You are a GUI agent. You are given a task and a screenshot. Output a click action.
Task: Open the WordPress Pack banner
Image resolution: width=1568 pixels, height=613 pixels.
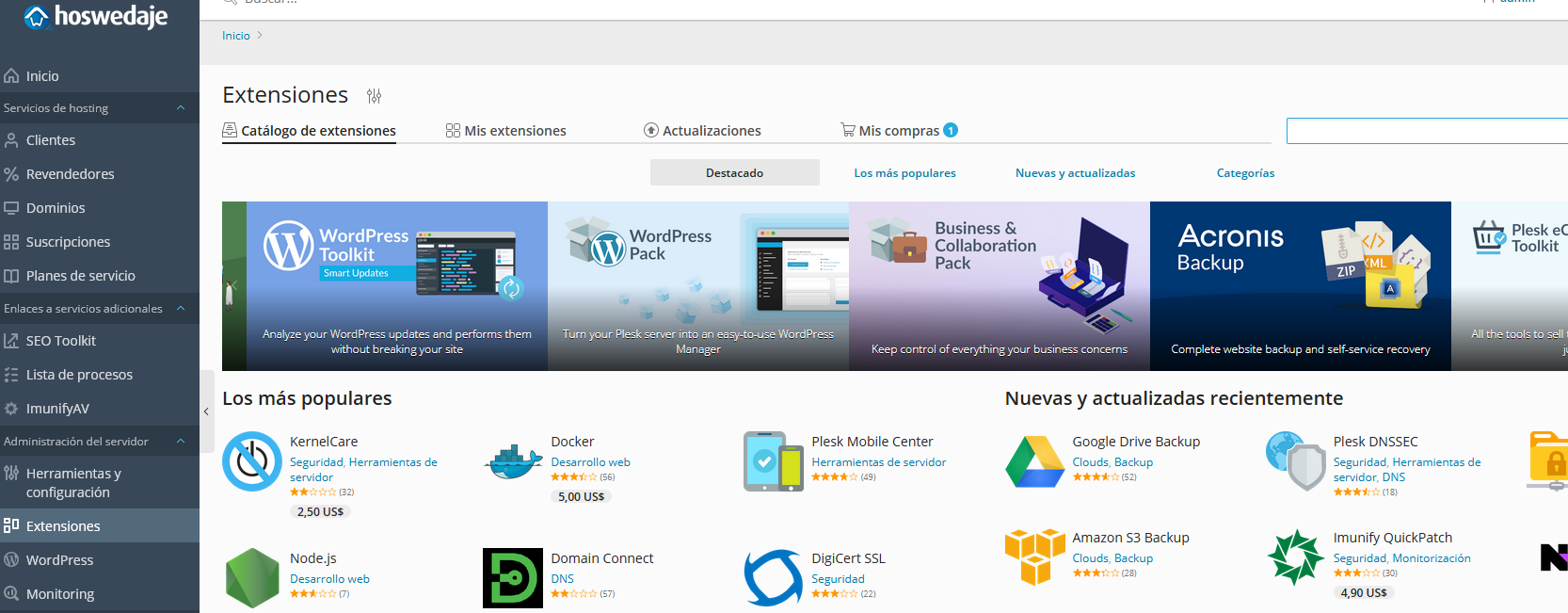(698, 286)
